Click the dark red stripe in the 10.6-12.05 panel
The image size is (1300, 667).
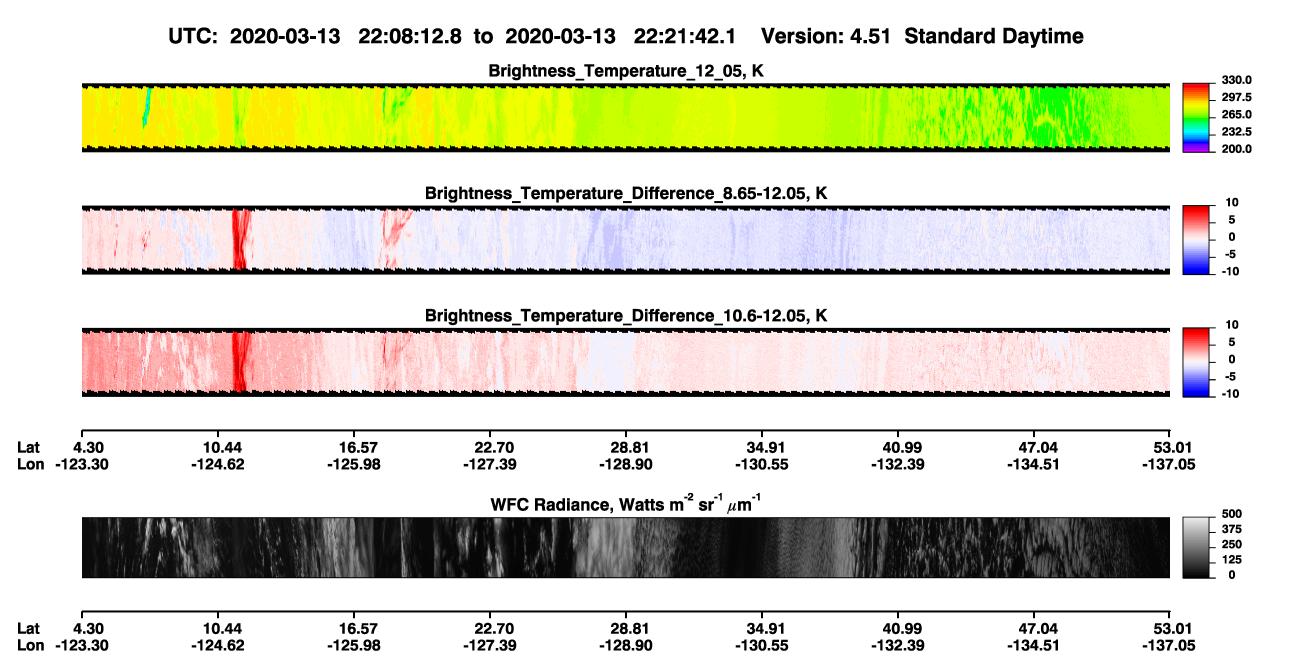[x=239, y=362]
